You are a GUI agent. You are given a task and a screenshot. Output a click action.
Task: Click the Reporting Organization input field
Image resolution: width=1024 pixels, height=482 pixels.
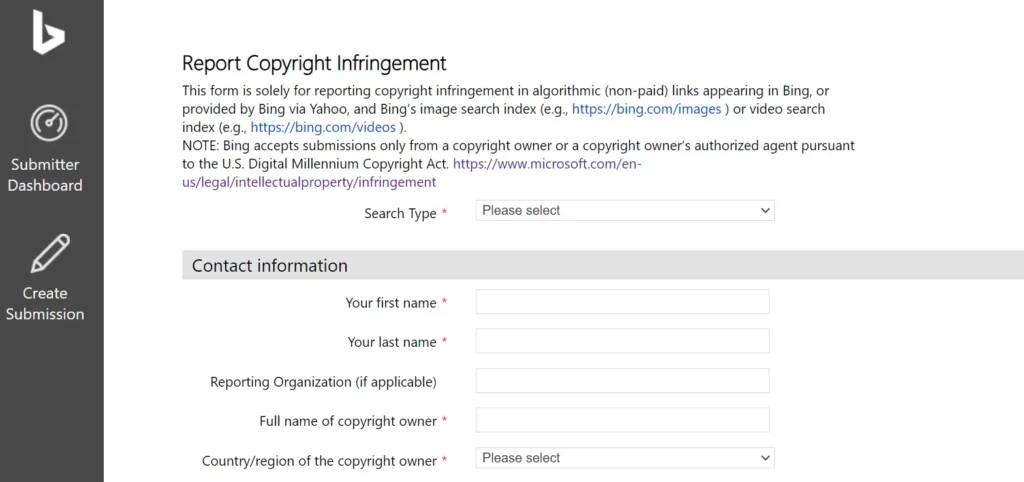(622, 381)
